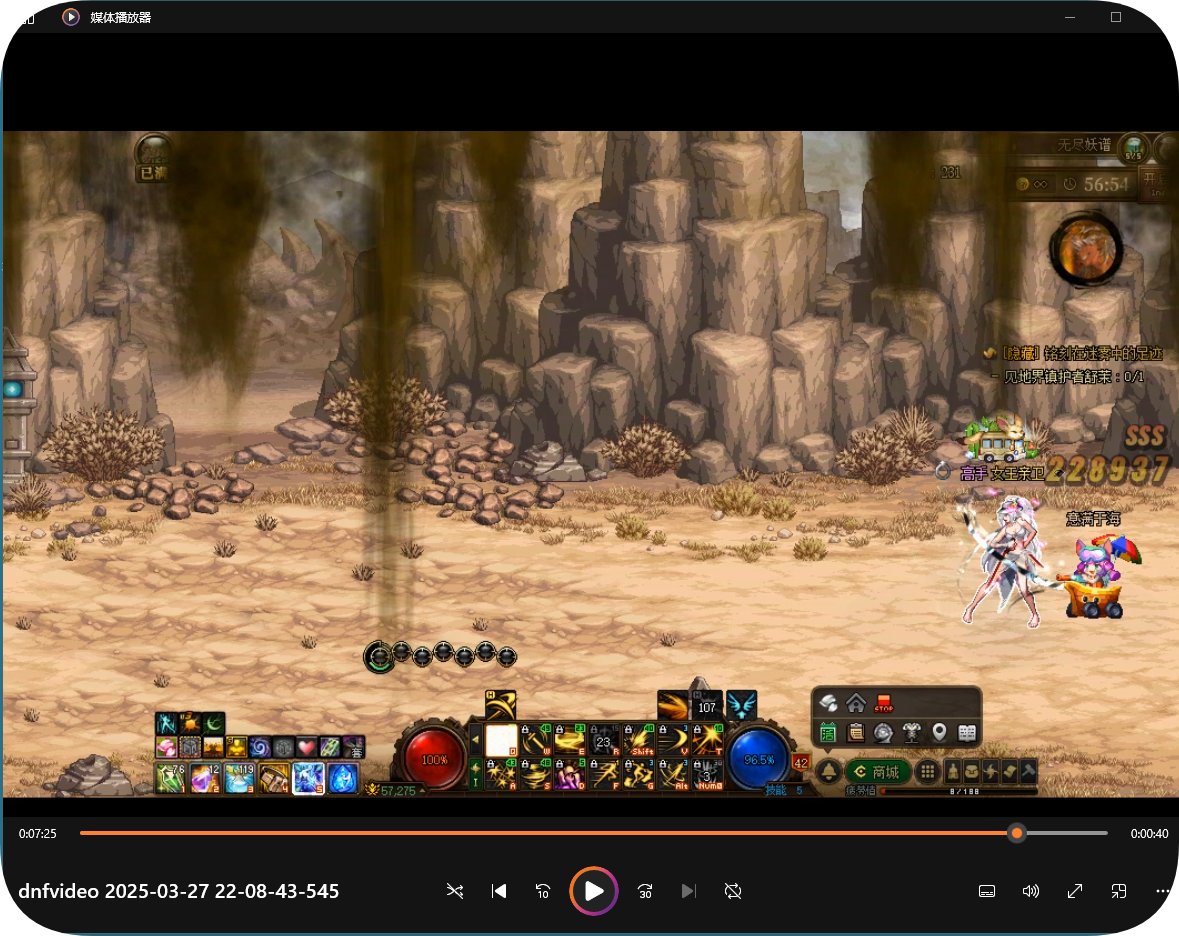Click the skill slot bound to A
This screenshot has width=1179, height=936.
pyautogui.click(x=501, y=774)
